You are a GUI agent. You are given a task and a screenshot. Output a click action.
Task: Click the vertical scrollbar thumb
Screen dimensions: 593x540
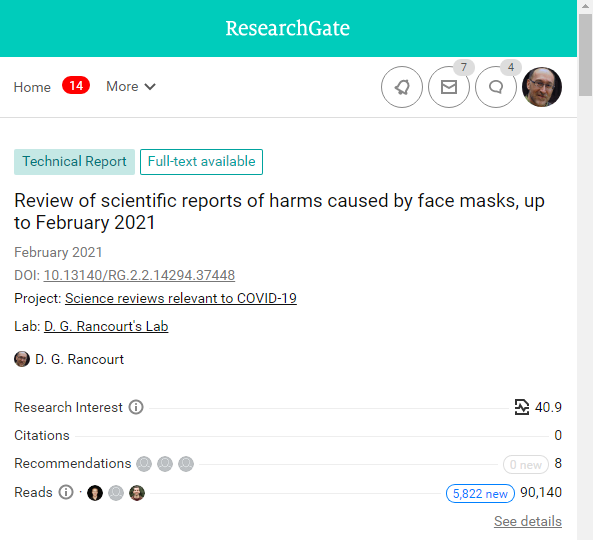[585, 55]
